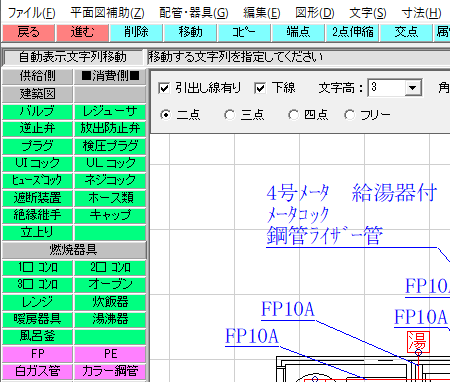Image resolution: width=450 pixels, height=382 pixels.
Task: Uncheck the 下線 underline checkbox
Action: pyautogui.click(x=260, y=88)
